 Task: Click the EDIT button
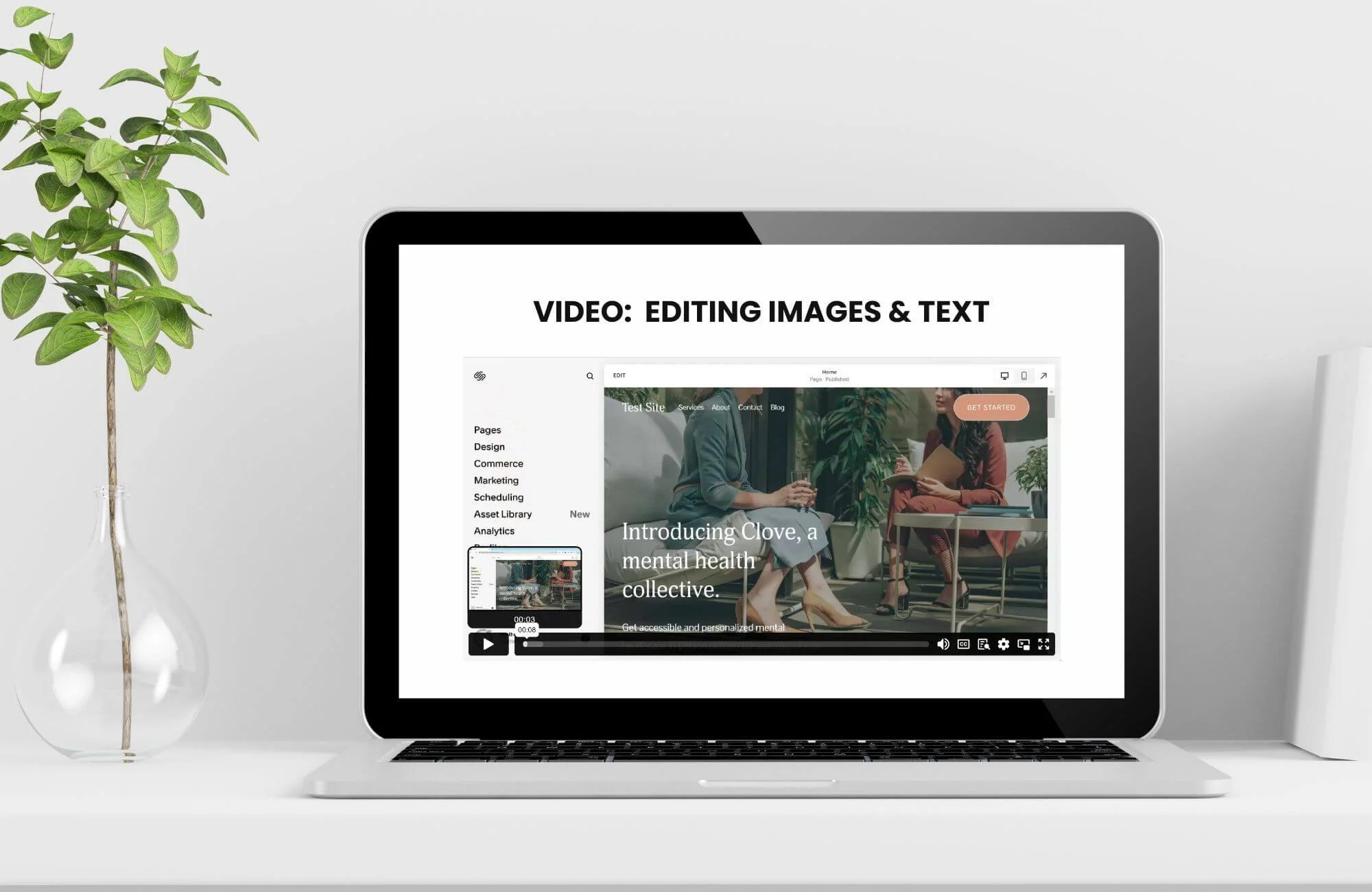[619, 376]
